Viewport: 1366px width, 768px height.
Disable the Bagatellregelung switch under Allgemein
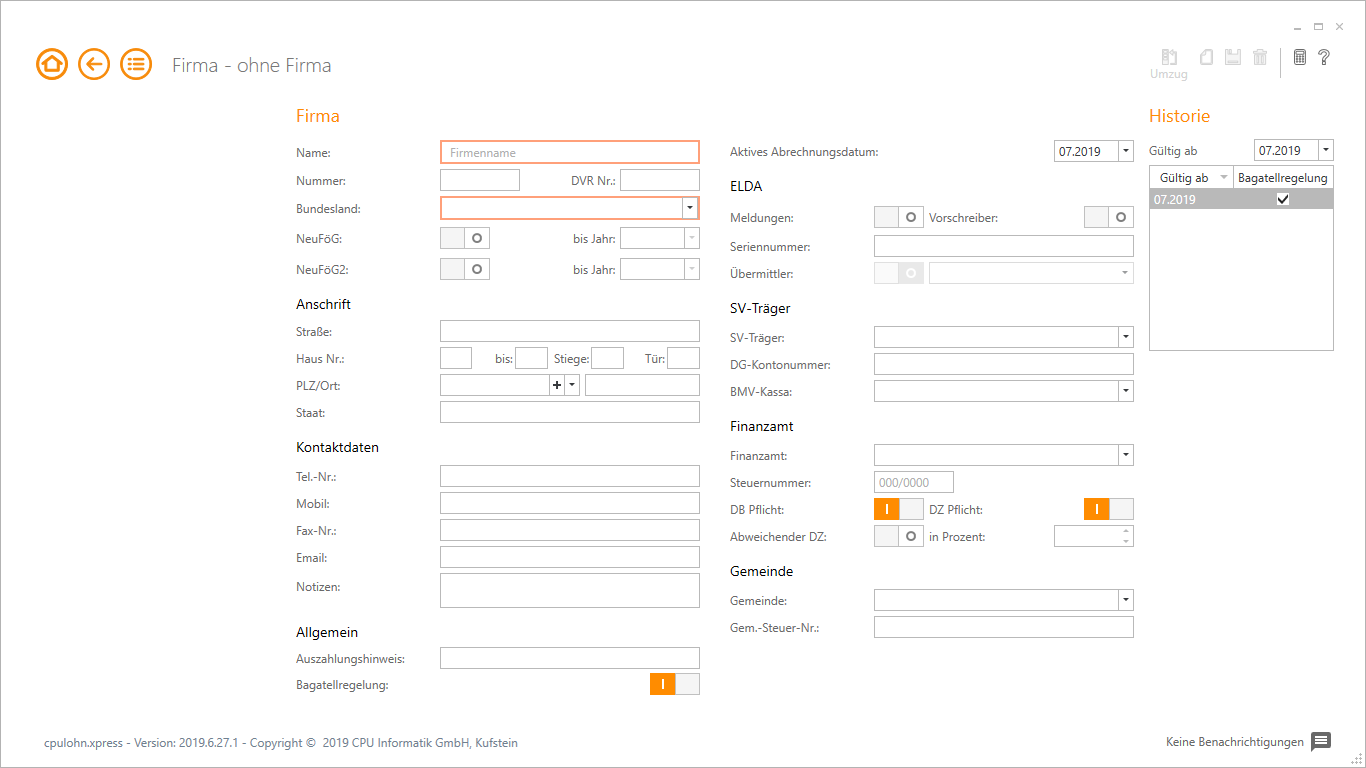click(x=675, y=684)
